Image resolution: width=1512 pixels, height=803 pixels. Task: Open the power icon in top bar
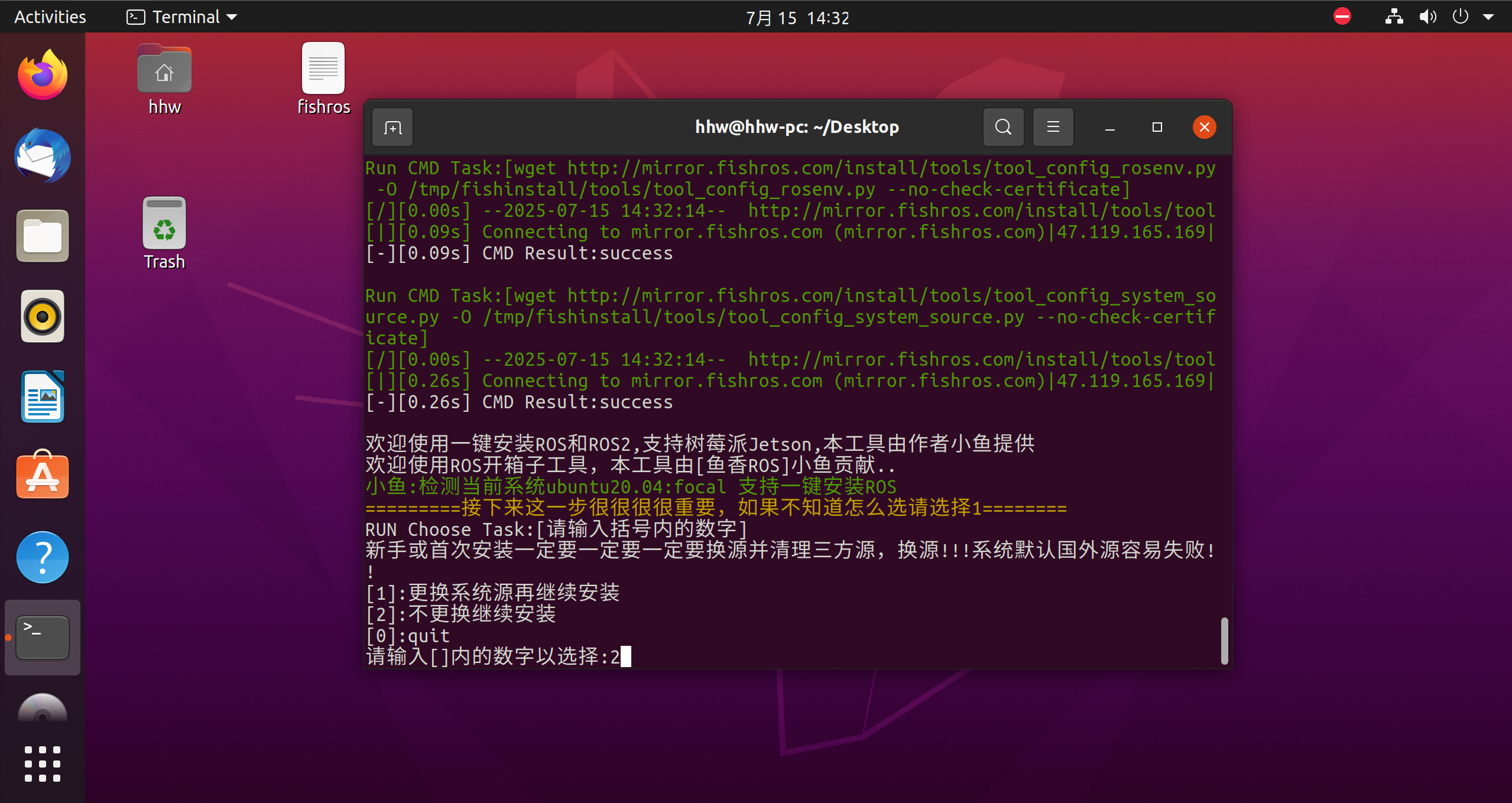tap(1460, 16)
